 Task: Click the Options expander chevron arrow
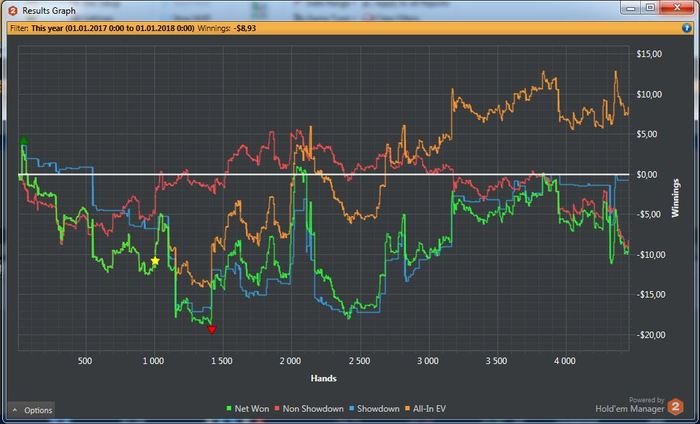pos(15,410)
